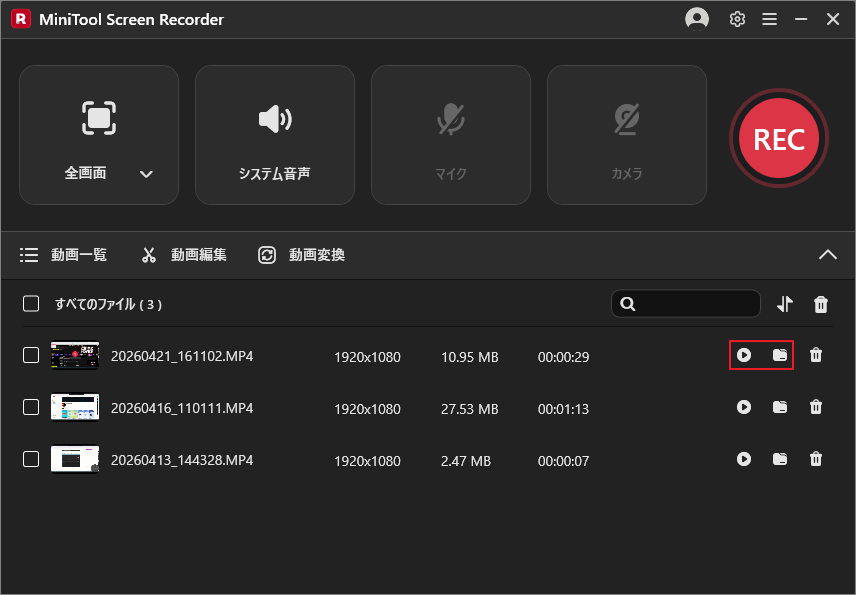Collapse the video list panel with the chevron

click(828, 255)
